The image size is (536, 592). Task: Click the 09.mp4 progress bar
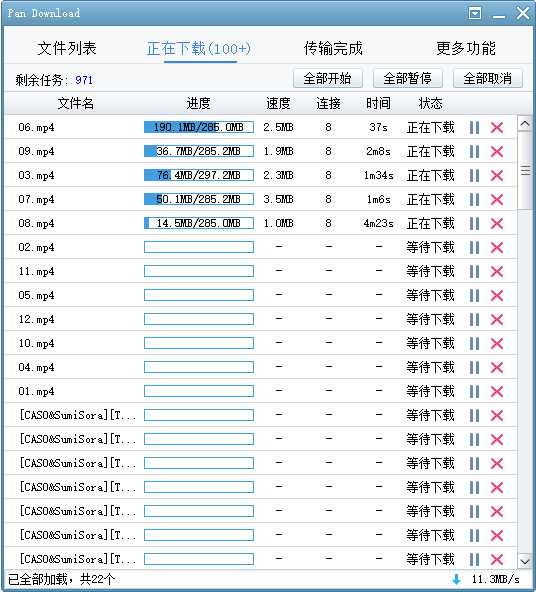199,151
